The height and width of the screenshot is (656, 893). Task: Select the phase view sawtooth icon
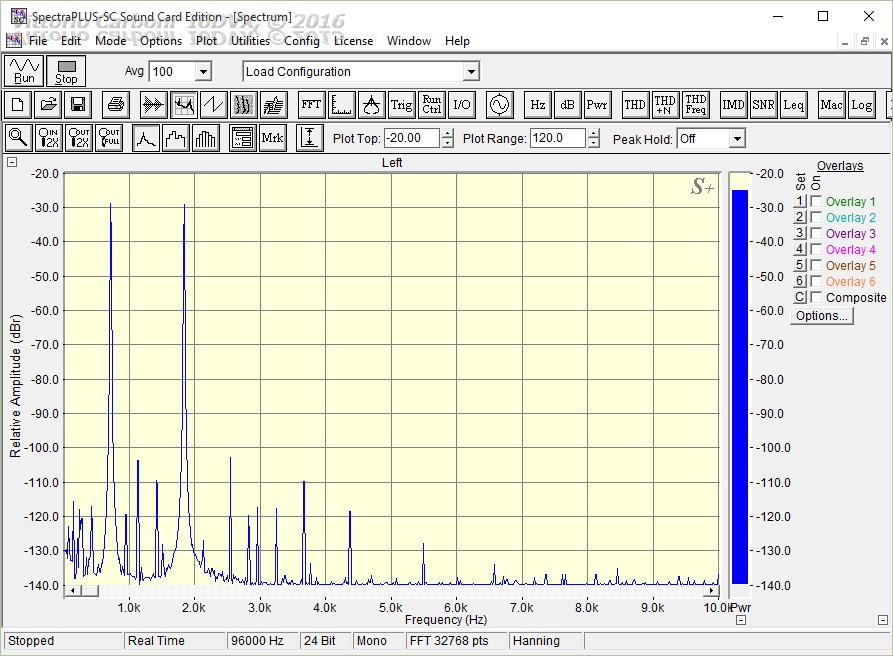click(214, 105)
